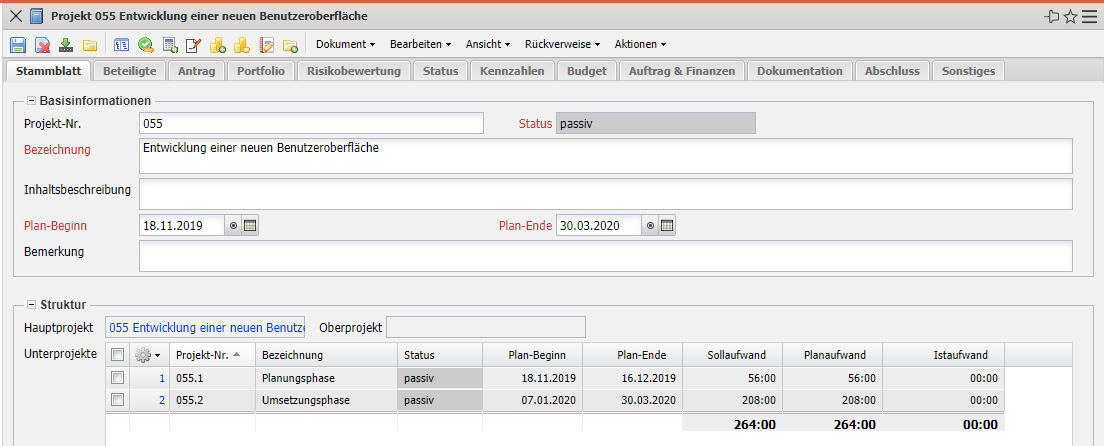
Task: Close the project tab with the X
Action: [x=15, y=16]
